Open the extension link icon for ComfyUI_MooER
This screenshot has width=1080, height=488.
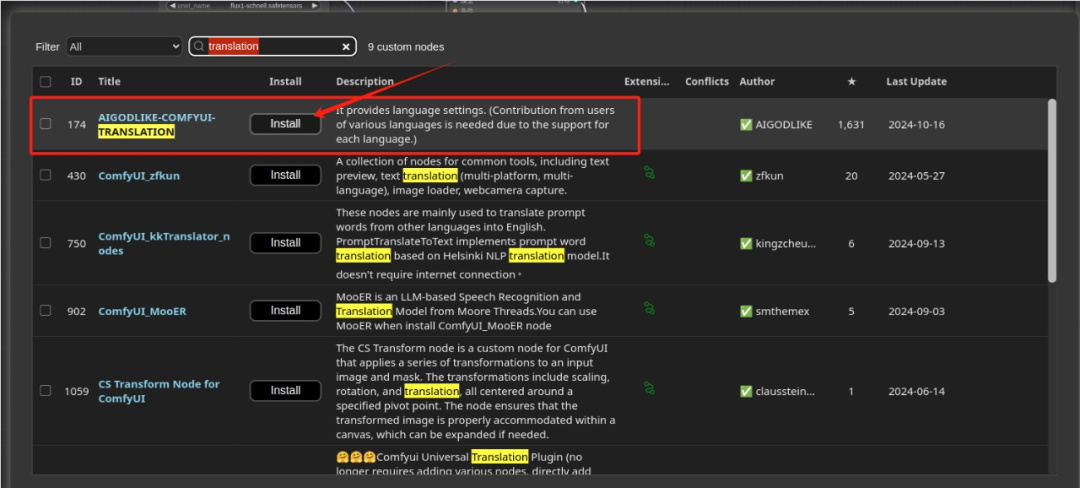648,308
